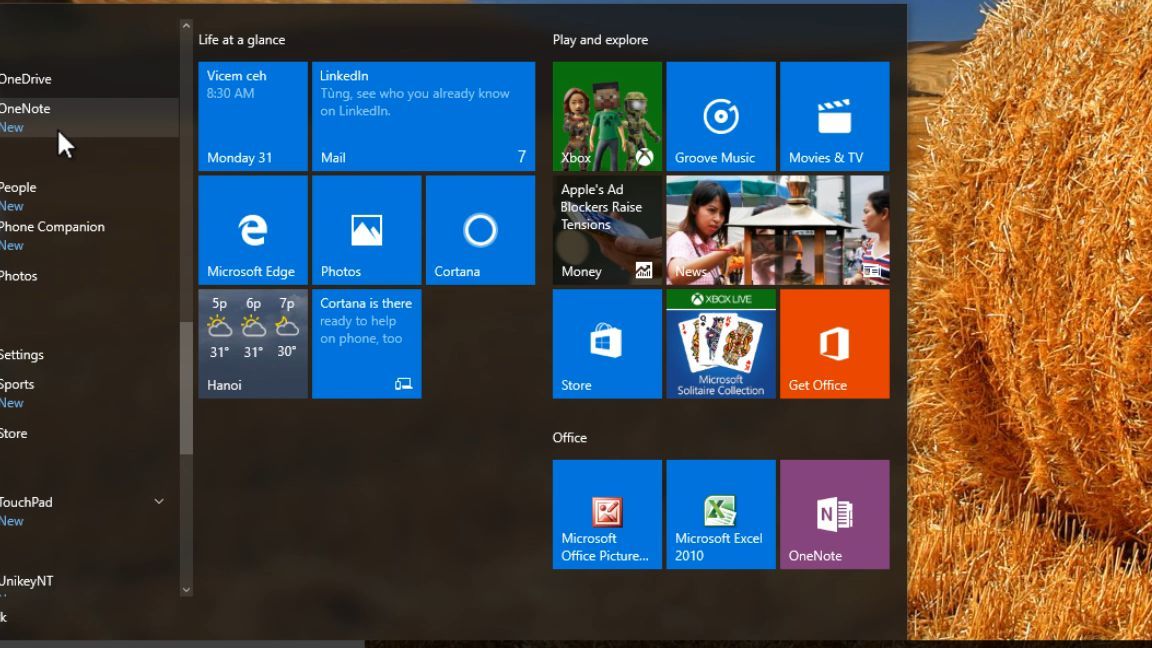Open the Microsoft Office Picture Manager tile
This screenshot has height=648, width=1152.
click(x=607, y=514)
